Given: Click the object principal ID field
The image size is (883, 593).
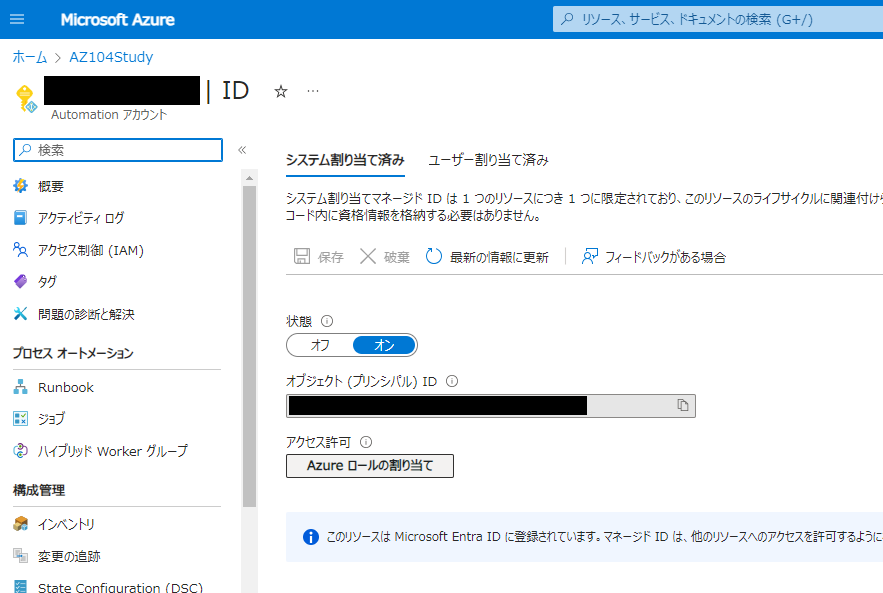Looking at the screenshot, I should point(490,405).
